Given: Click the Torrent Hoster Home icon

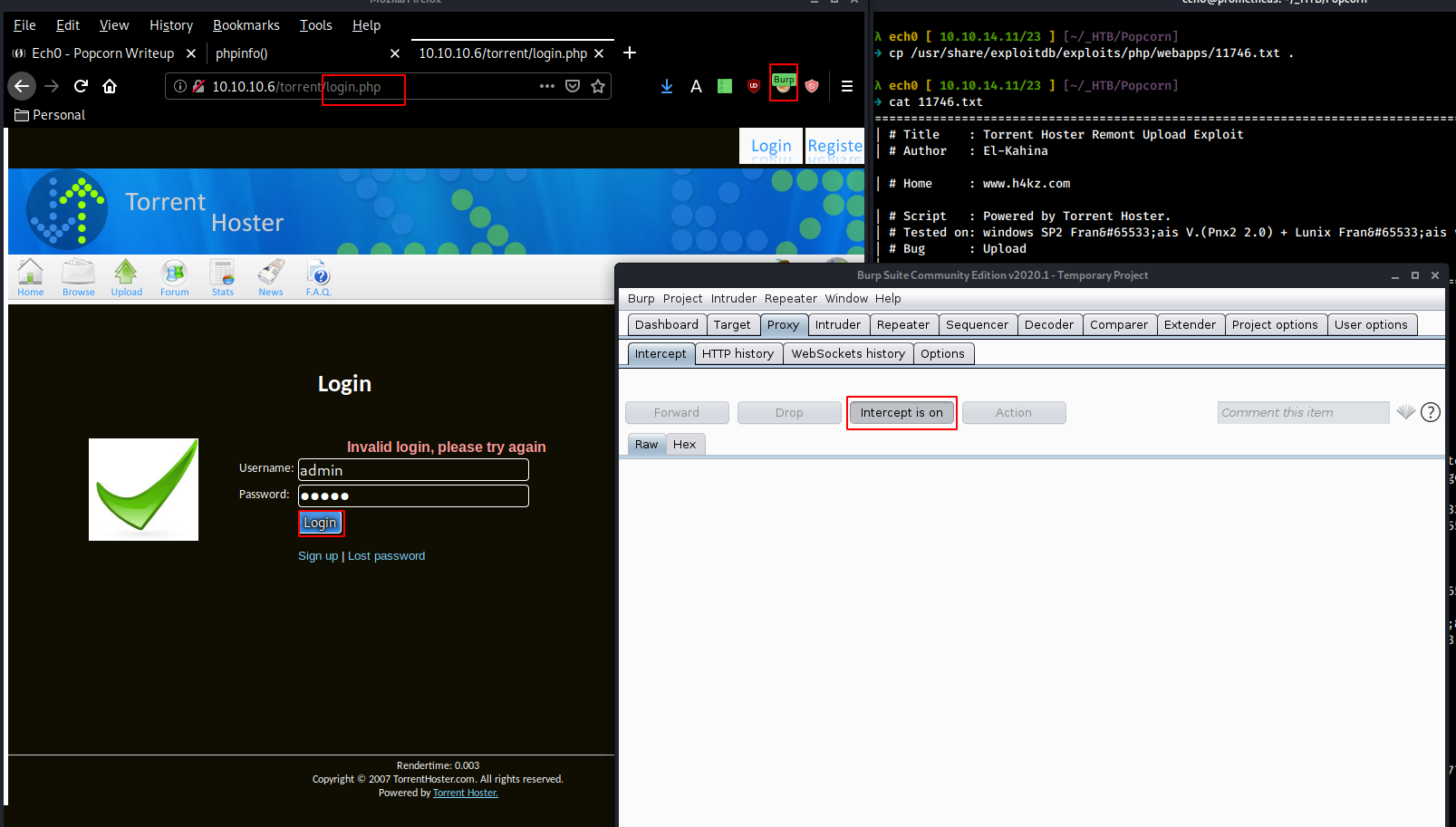Looking at the screenshot, I should pos(30,277).
